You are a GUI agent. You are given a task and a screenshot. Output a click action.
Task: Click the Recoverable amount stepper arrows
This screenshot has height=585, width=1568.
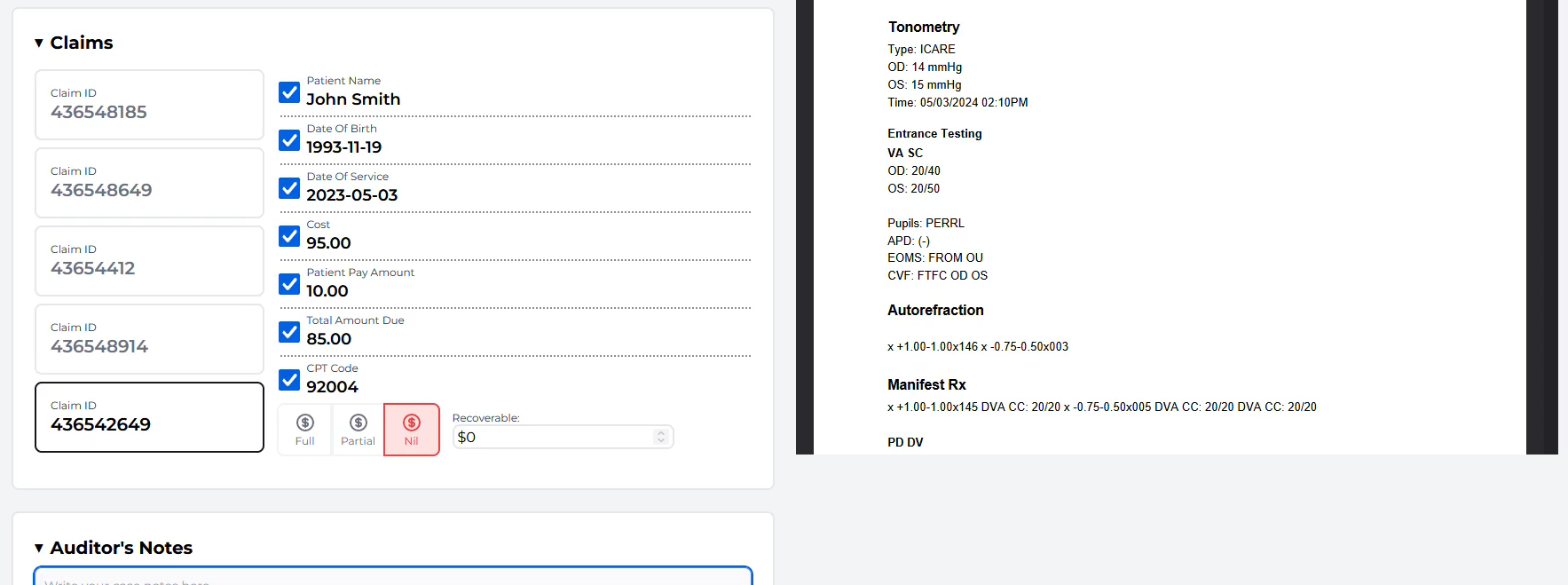pyautogui.click(x=661, y=437)
